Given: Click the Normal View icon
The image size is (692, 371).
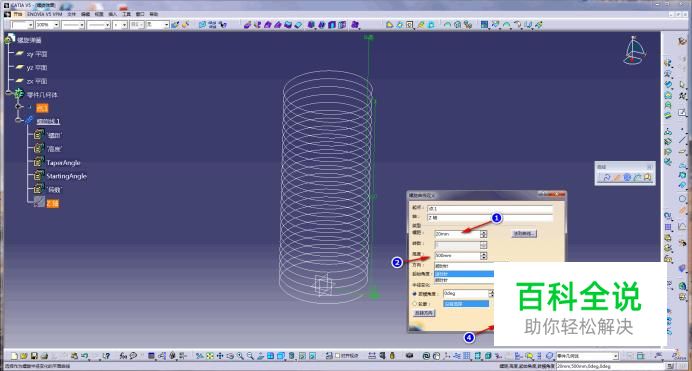Looking at the screenshot, I should click(x=260, y=356).
